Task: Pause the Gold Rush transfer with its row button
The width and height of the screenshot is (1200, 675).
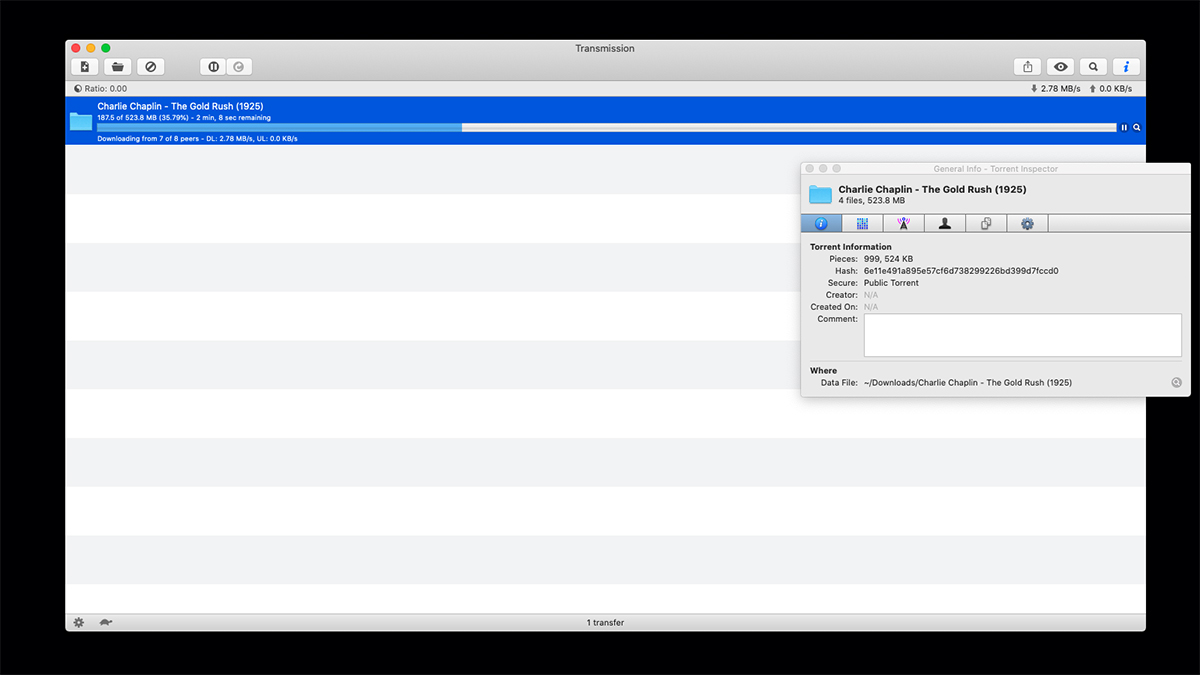Action: (x=1124, y=128)
